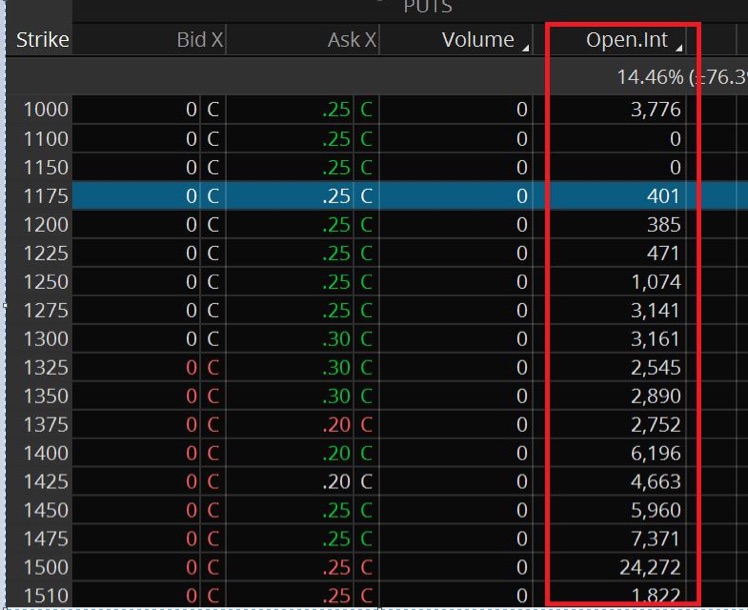This screenshot has width=748, height=610.
Task: Click the volume cell for strike 1450
Action: point(521,510)
